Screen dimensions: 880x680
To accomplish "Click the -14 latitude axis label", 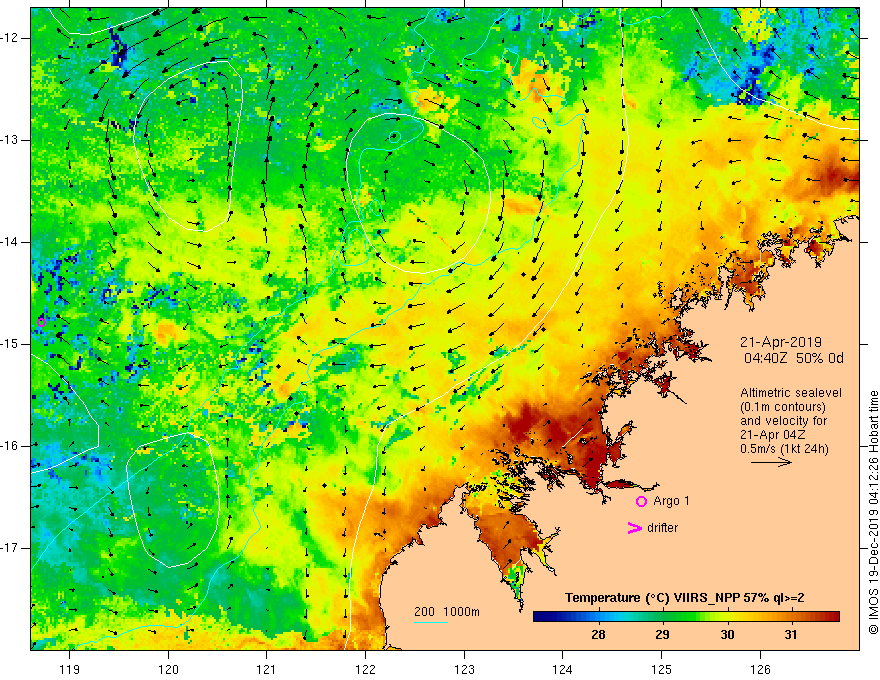I will (10, 242).
